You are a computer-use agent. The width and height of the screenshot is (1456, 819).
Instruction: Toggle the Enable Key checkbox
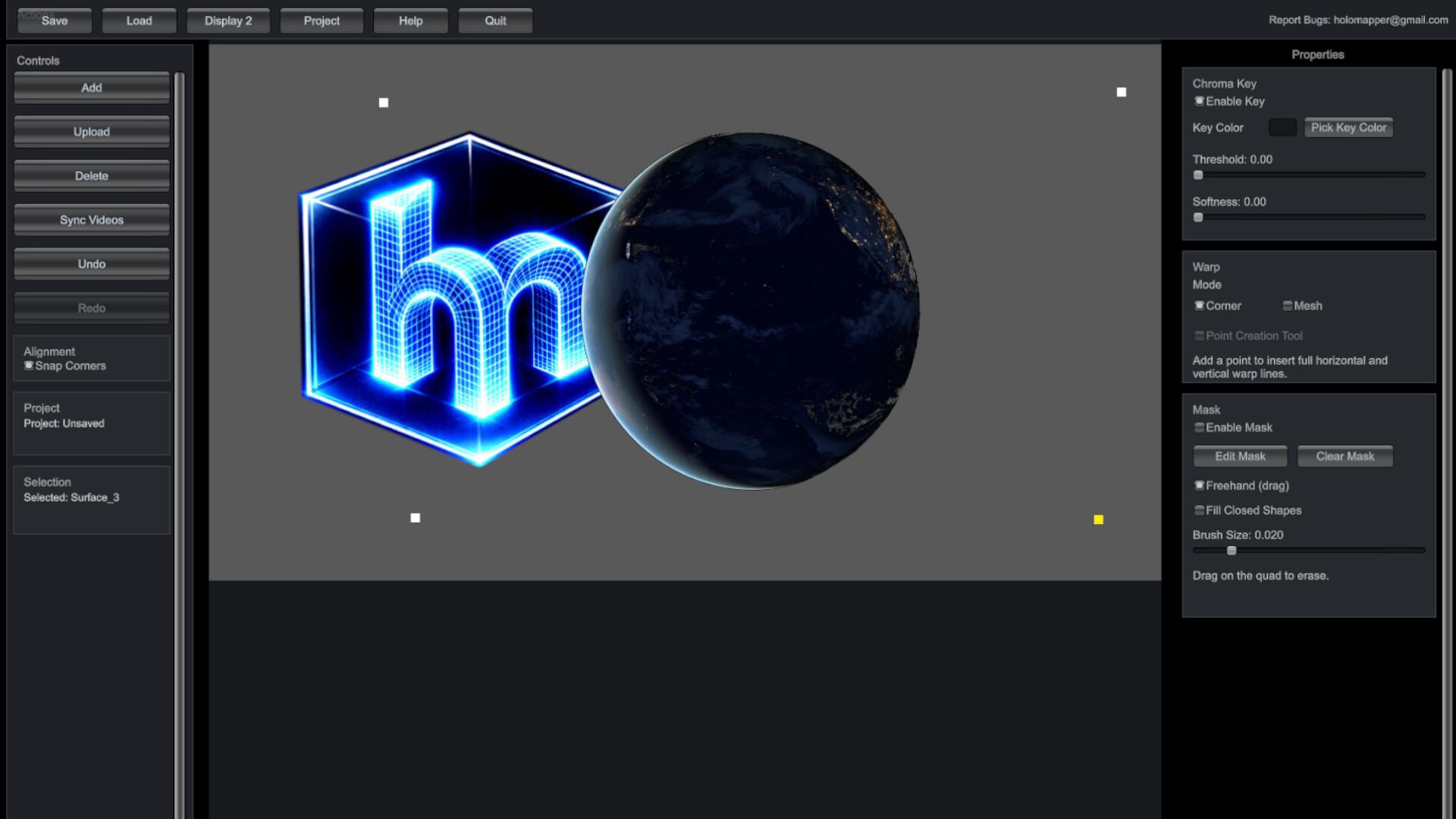click(x=1199, y=101)
